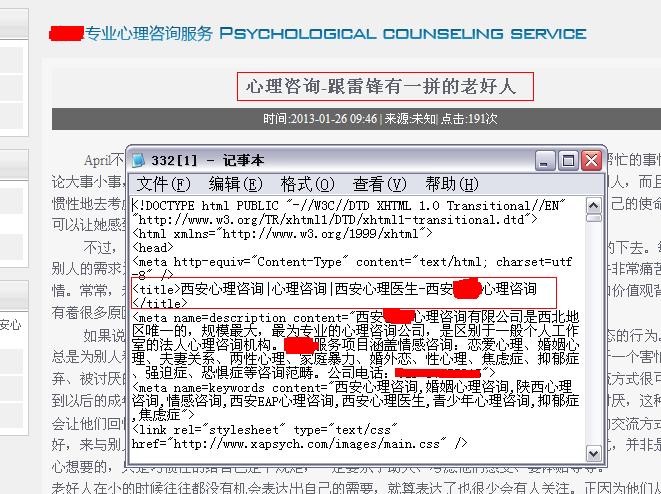
Task: Open the 编辑(E) menu
Action: [x=235, y=184]
